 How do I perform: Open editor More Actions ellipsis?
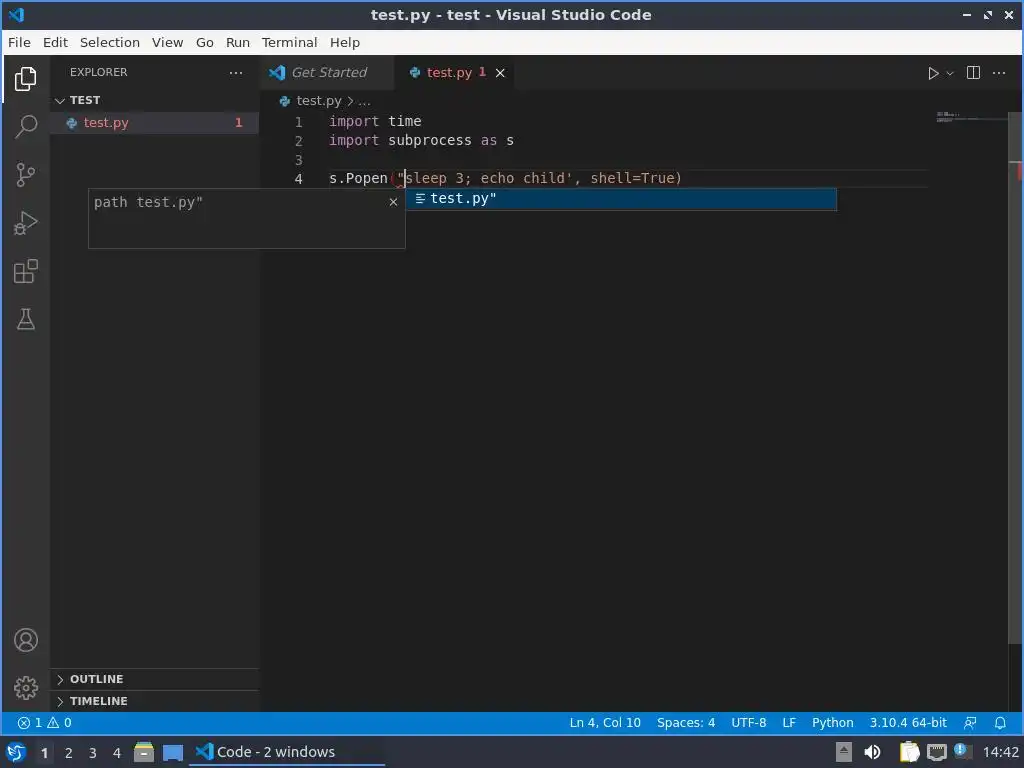(999, 72)
